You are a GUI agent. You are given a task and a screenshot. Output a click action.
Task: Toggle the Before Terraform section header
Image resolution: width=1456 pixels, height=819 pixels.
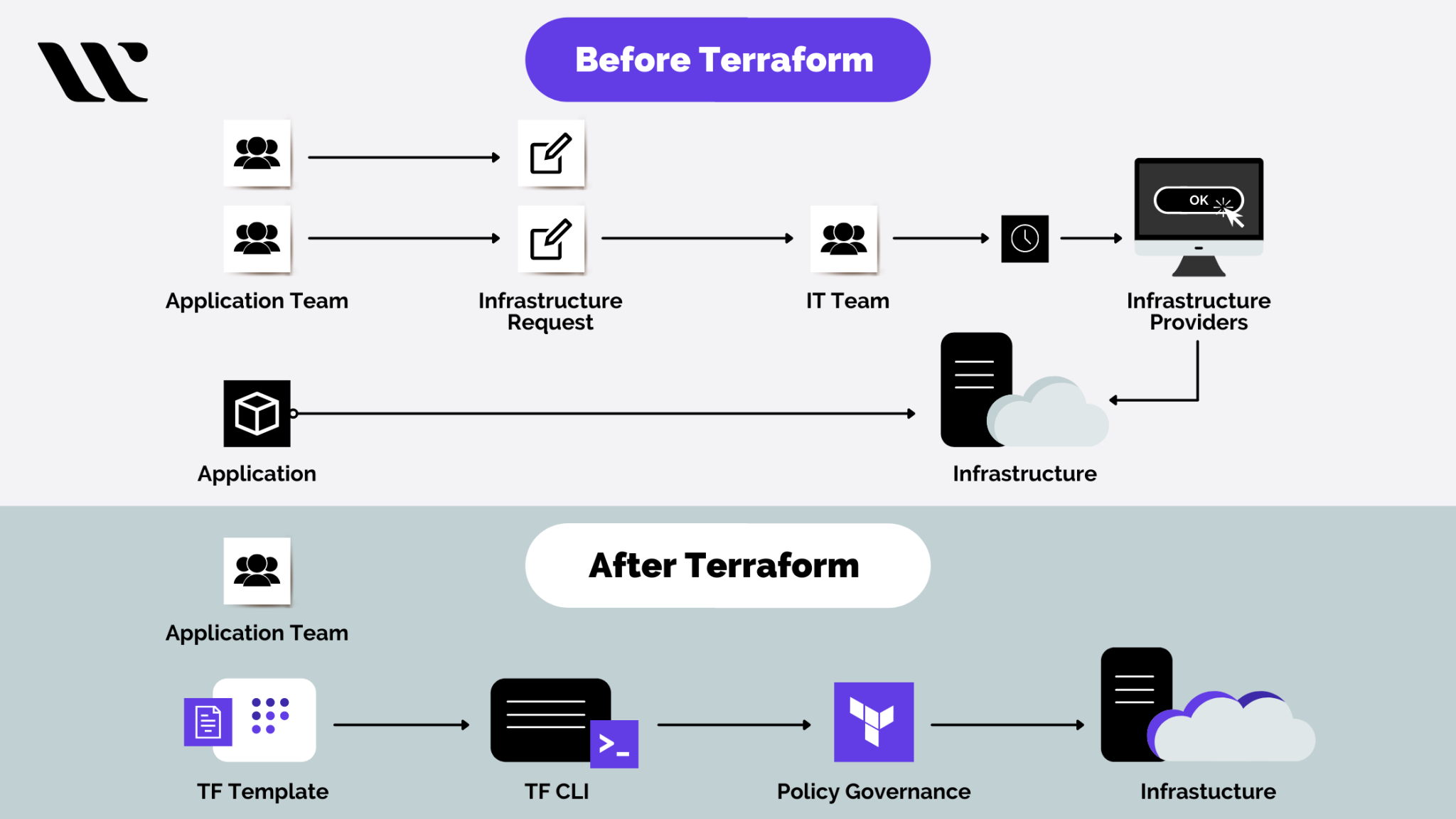[727, 60]
